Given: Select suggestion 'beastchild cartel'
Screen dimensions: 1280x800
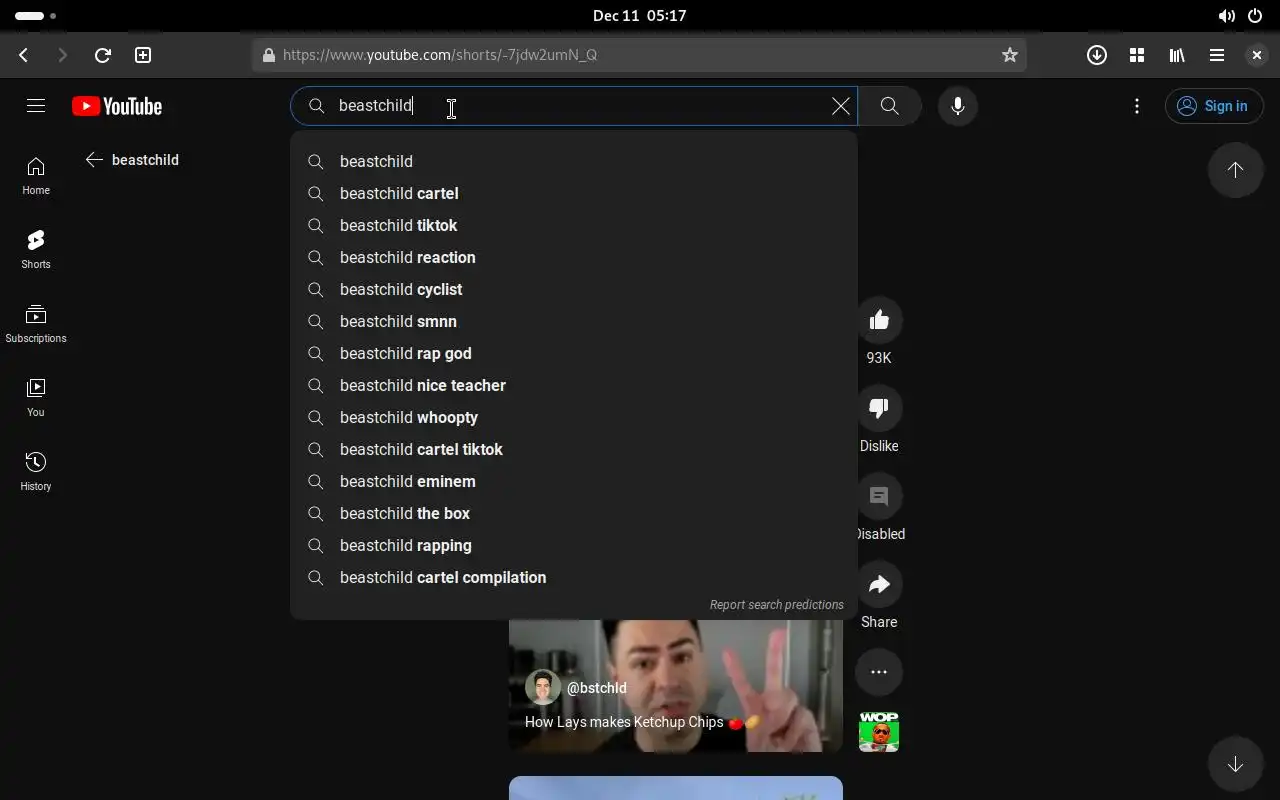Looking at the screenshot, I should [574, 193].
